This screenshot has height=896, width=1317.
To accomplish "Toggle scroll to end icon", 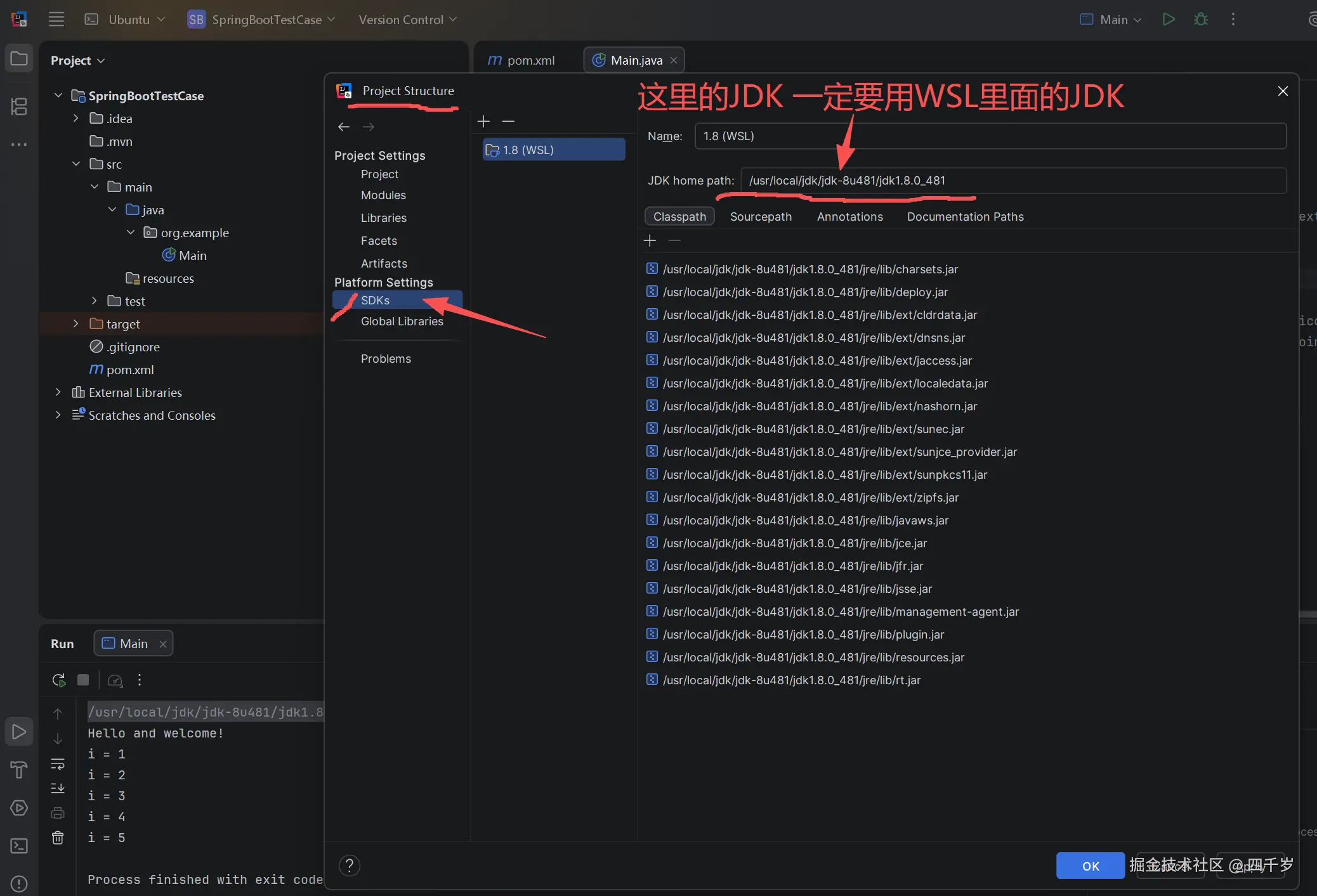I will pos(58,788).
